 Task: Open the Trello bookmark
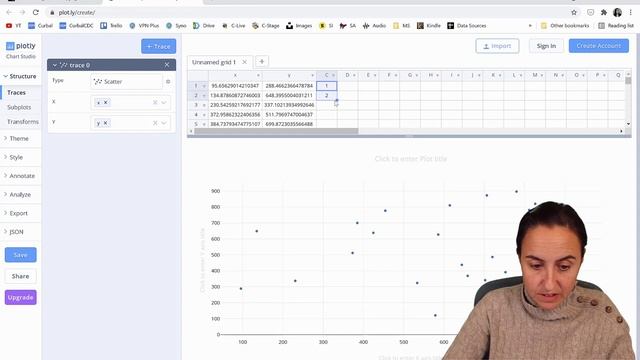[x=111, y=26]
